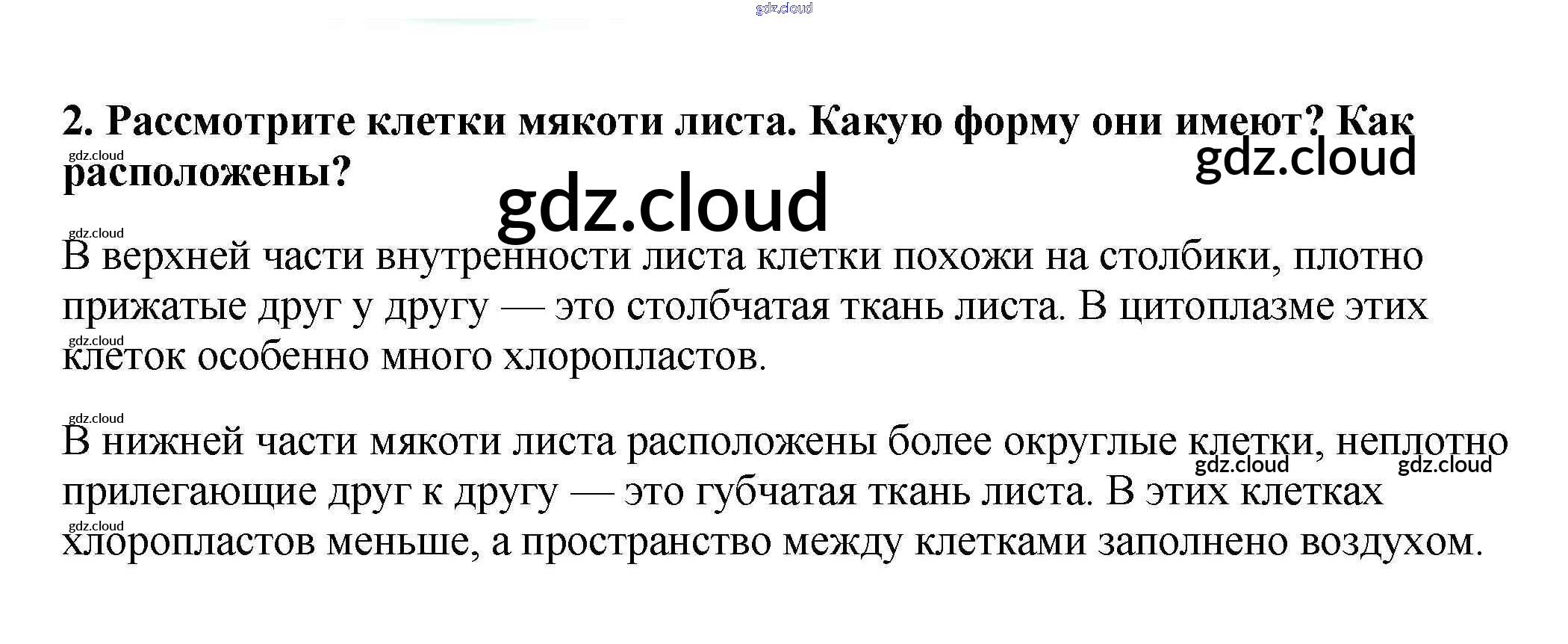Click the largest gdz.cloud watermark
Viewport: 1568px width, 644px height.
662,203
